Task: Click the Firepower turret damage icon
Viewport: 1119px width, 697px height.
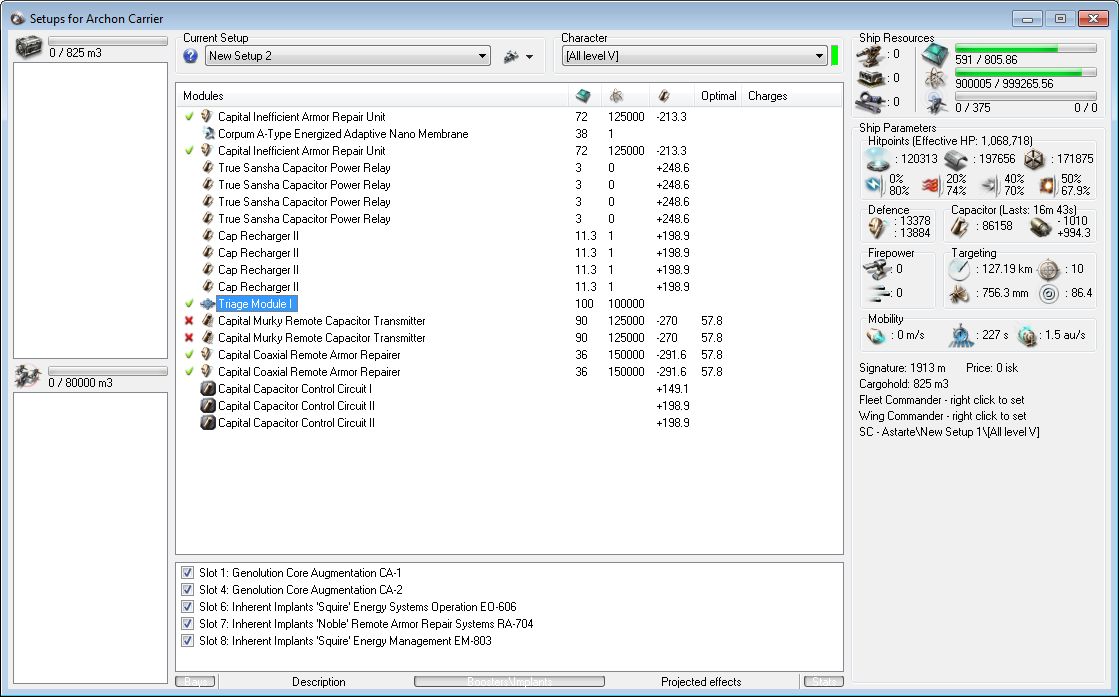Action: (876, 270)
